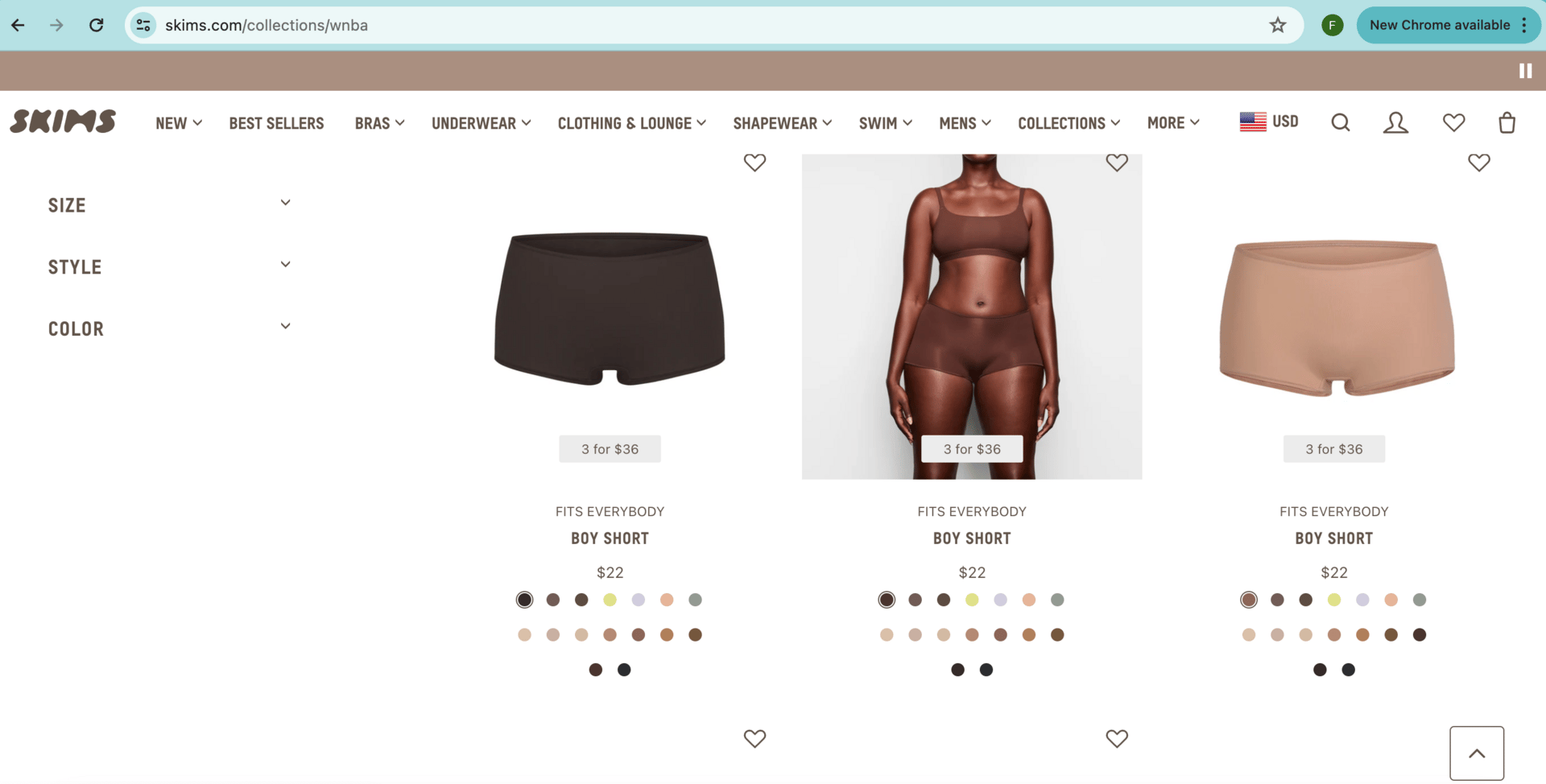The image size is (1546, 784).
Task: Favorite the first black Boy Short
Action: coord(754,163)
